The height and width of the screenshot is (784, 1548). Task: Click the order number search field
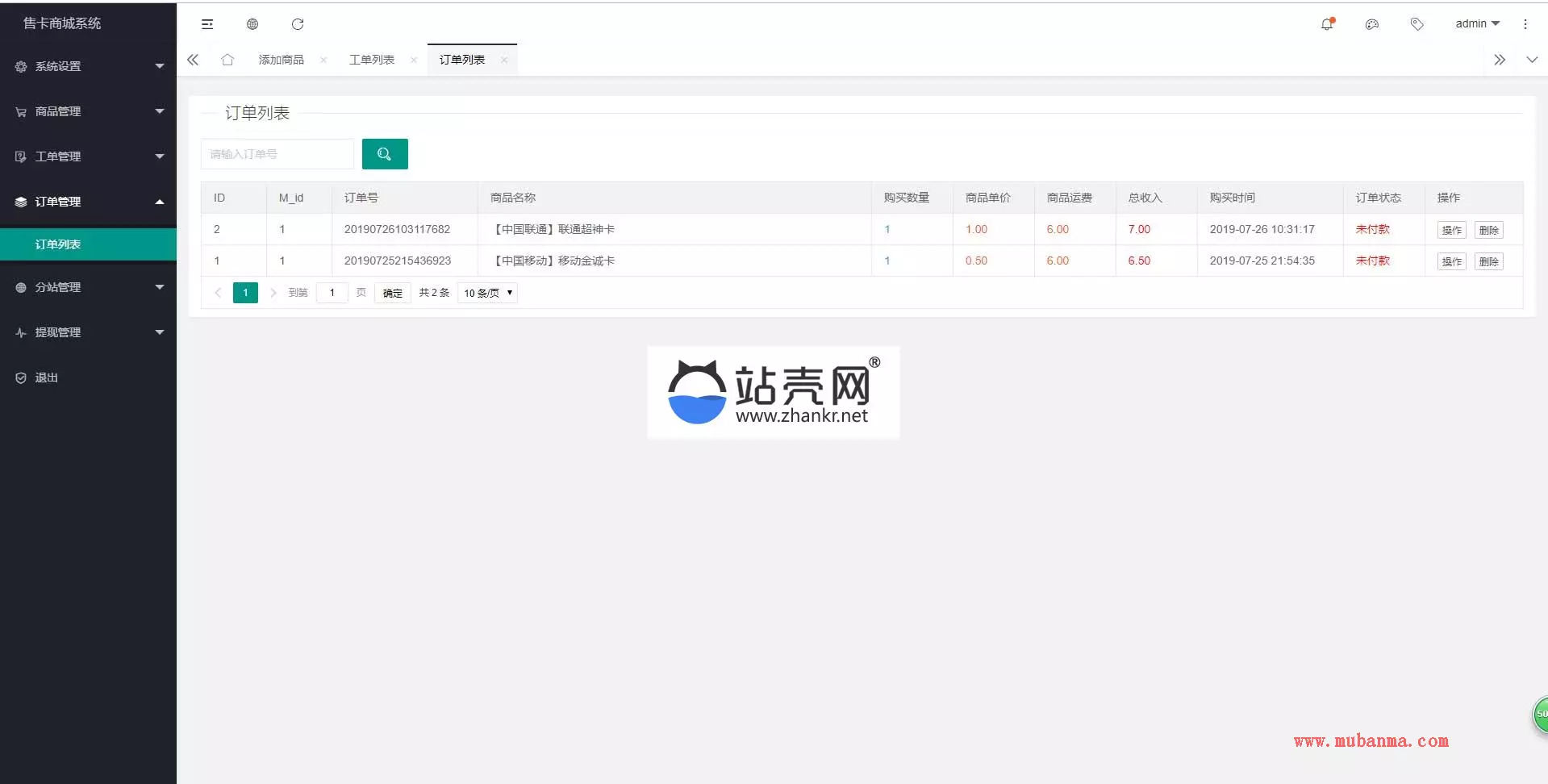[x=277, y=154]
